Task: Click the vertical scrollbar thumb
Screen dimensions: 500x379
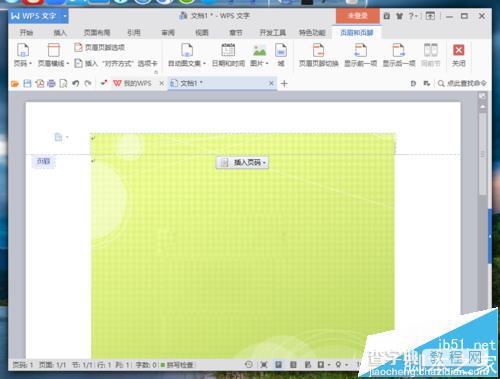Action: click(x=482, y=154)
